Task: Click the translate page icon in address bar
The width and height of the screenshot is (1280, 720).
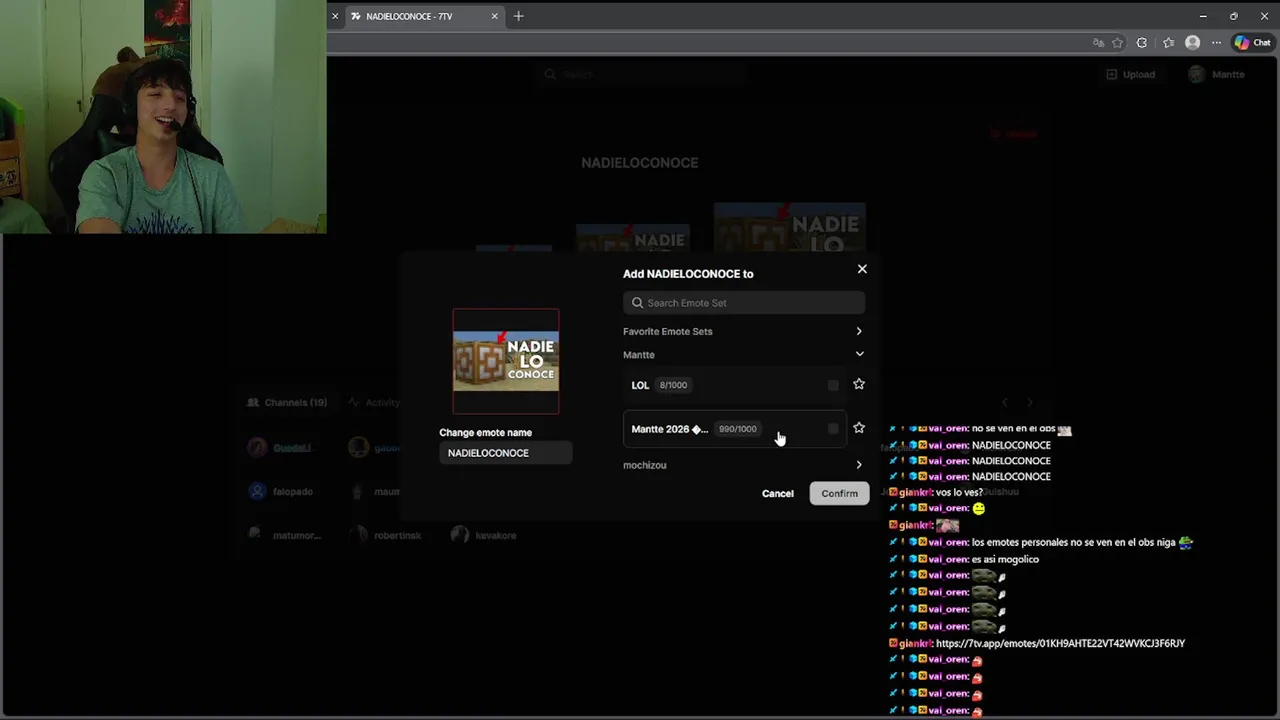Action: pyautogui.click(x=1098, y=43)
